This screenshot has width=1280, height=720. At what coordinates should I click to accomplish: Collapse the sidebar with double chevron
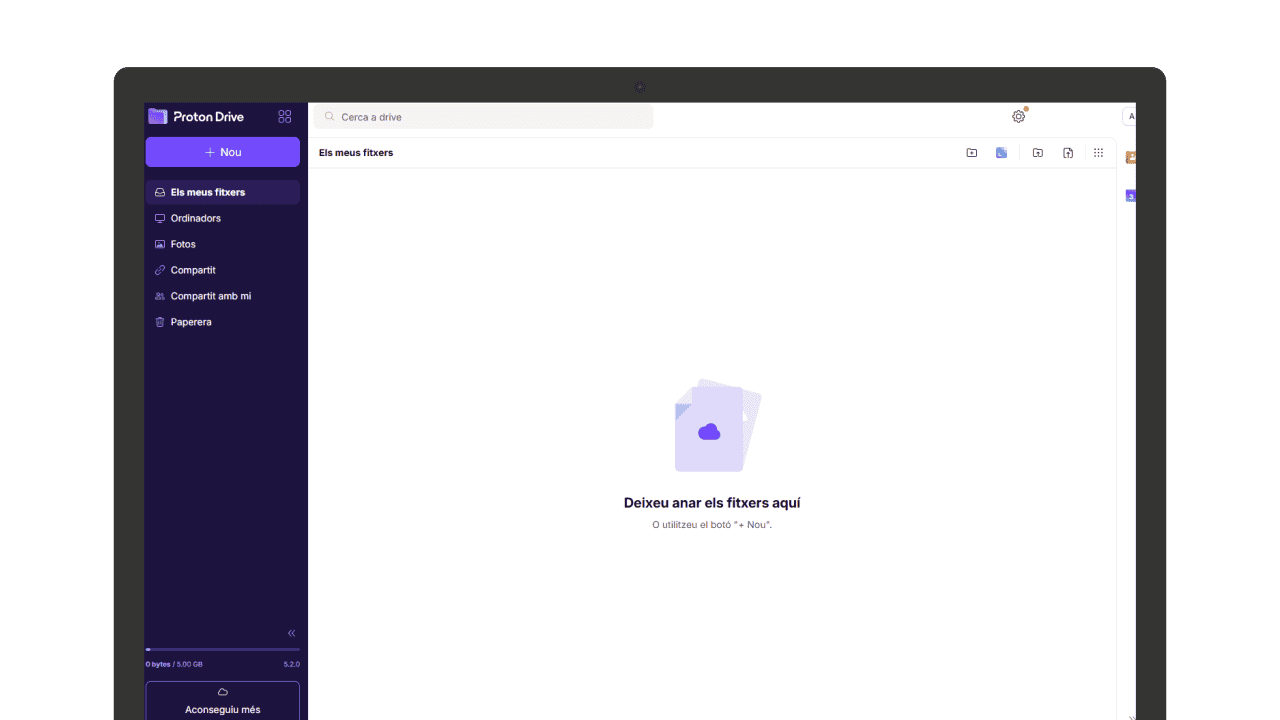coord(291,633)
